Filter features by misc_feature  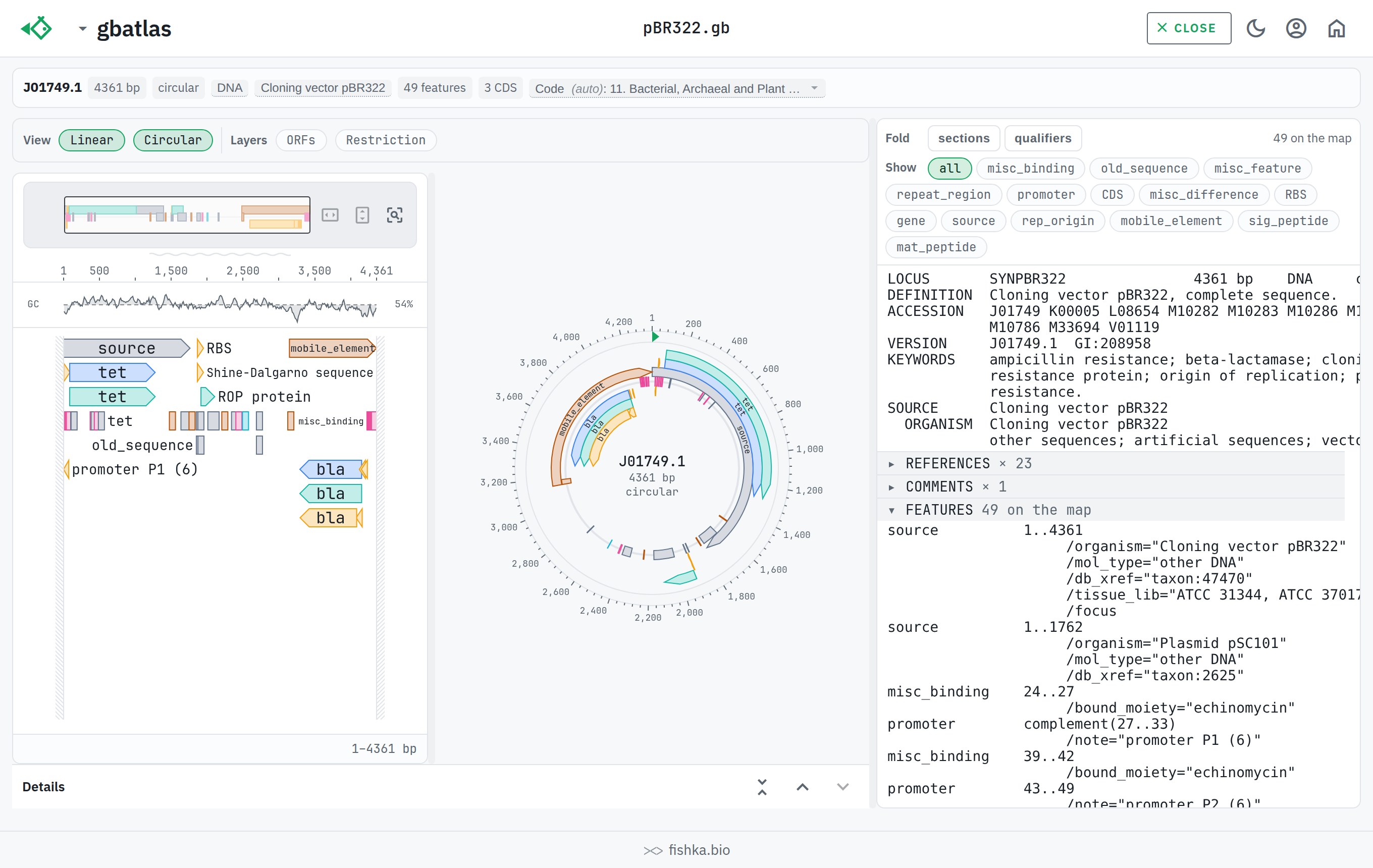[x=1257, y=169]
